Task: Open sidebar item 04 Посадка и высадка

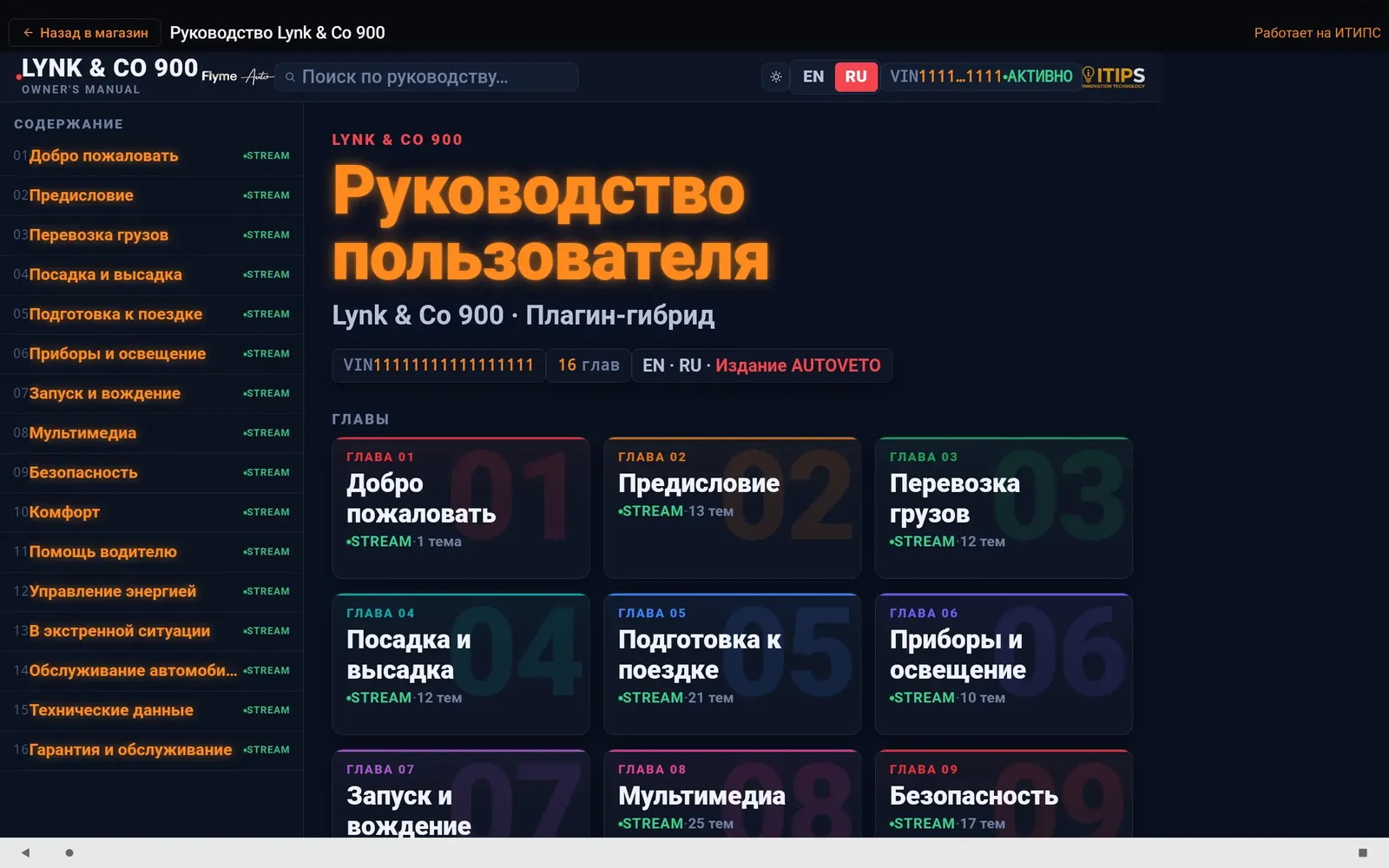Action: 152,275
